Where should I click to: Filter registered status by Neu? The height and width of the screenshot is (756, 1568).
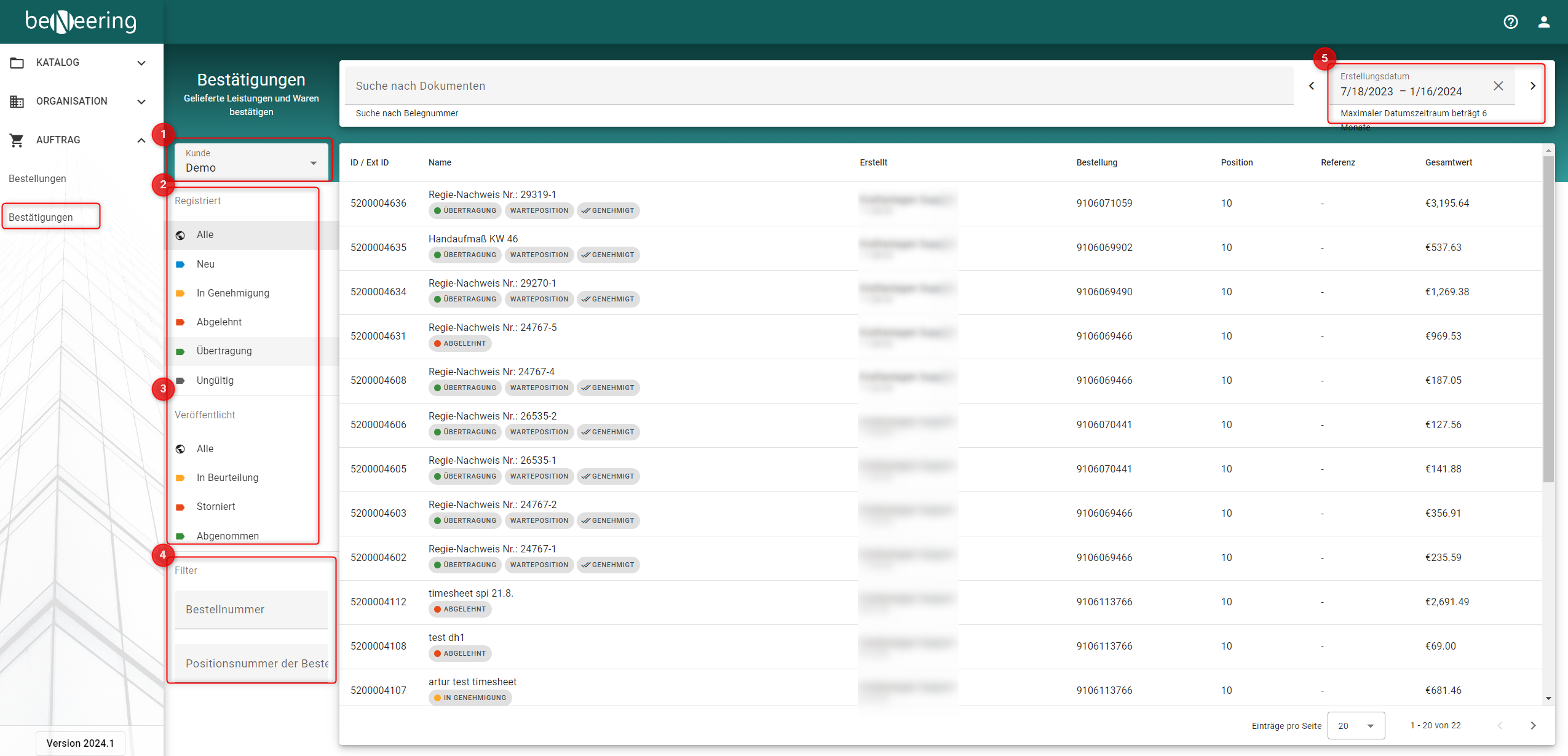205,264
